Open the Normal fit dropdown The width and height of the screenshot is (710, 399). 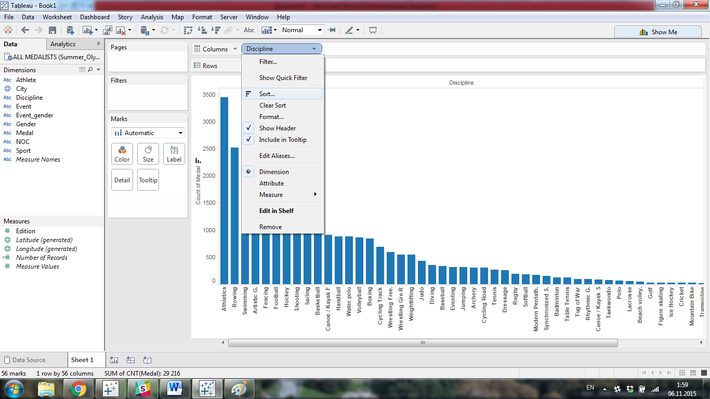pyautogui.click(x=302, y=30)
